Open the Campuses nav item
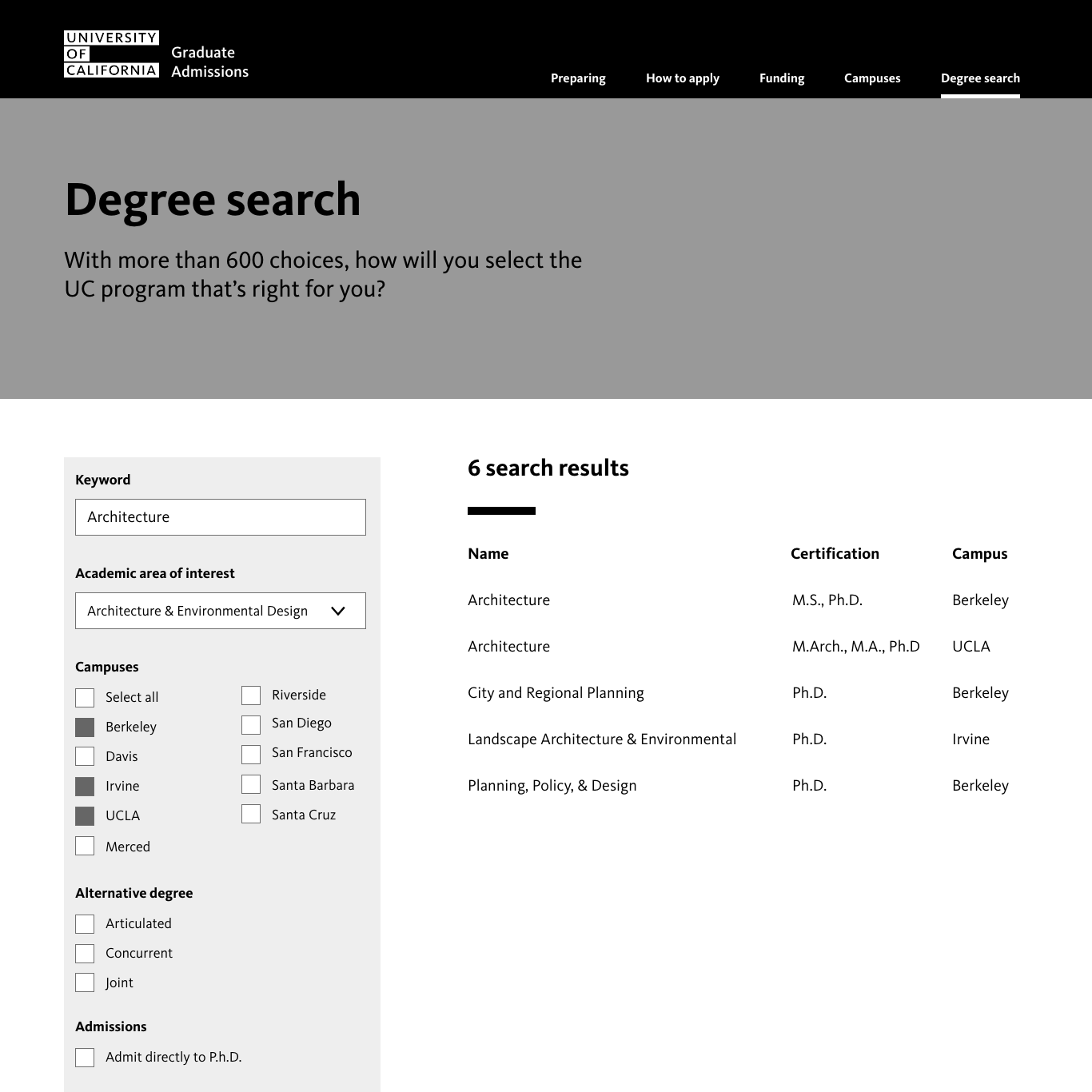 tap(872, 78)
